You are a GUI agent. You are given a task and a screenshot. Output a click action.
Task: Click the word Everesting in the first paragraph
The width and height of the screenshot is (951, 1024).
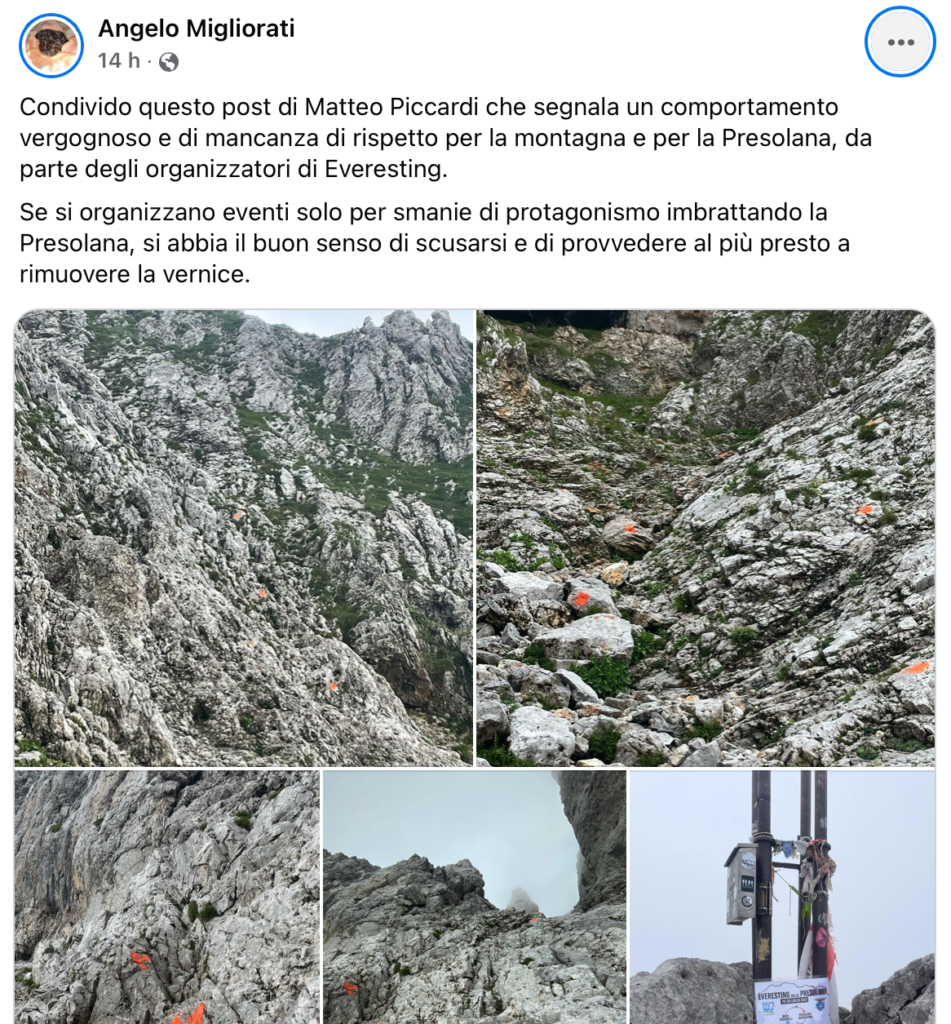click(386, 169)
